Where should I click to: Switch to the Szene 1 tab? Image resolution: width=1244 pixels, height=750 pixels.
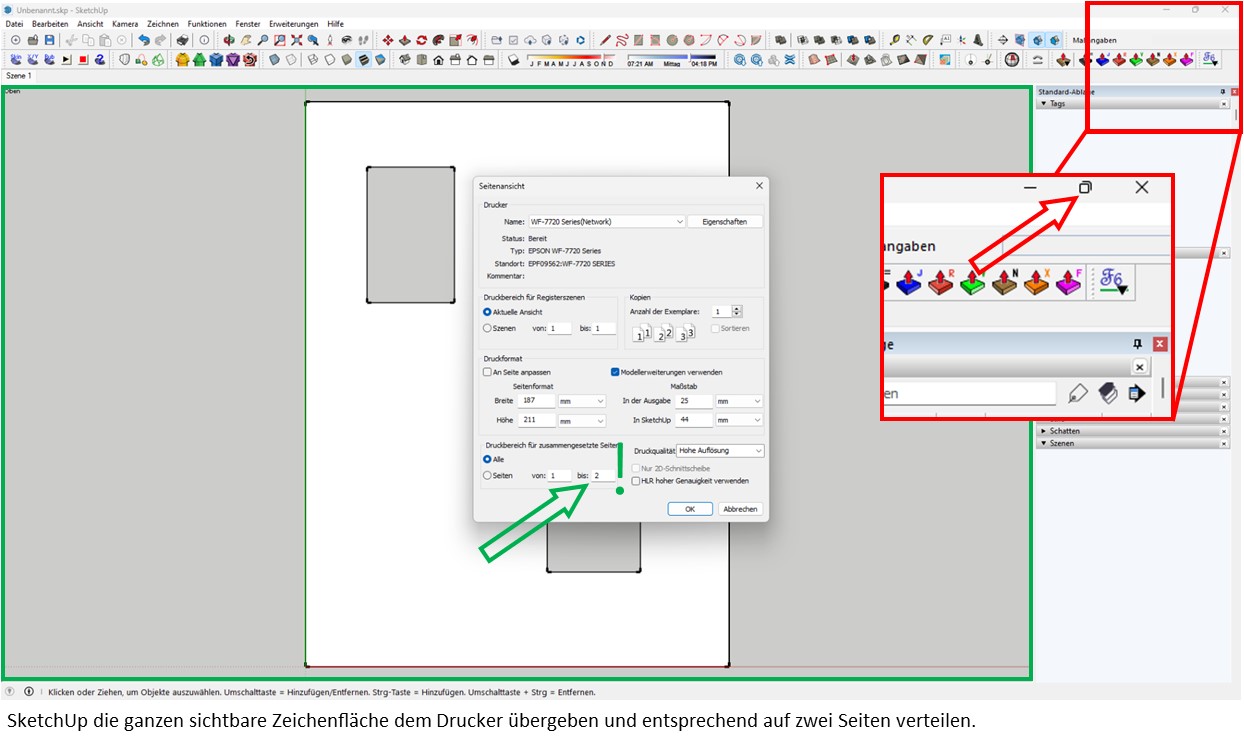point(18,76)
